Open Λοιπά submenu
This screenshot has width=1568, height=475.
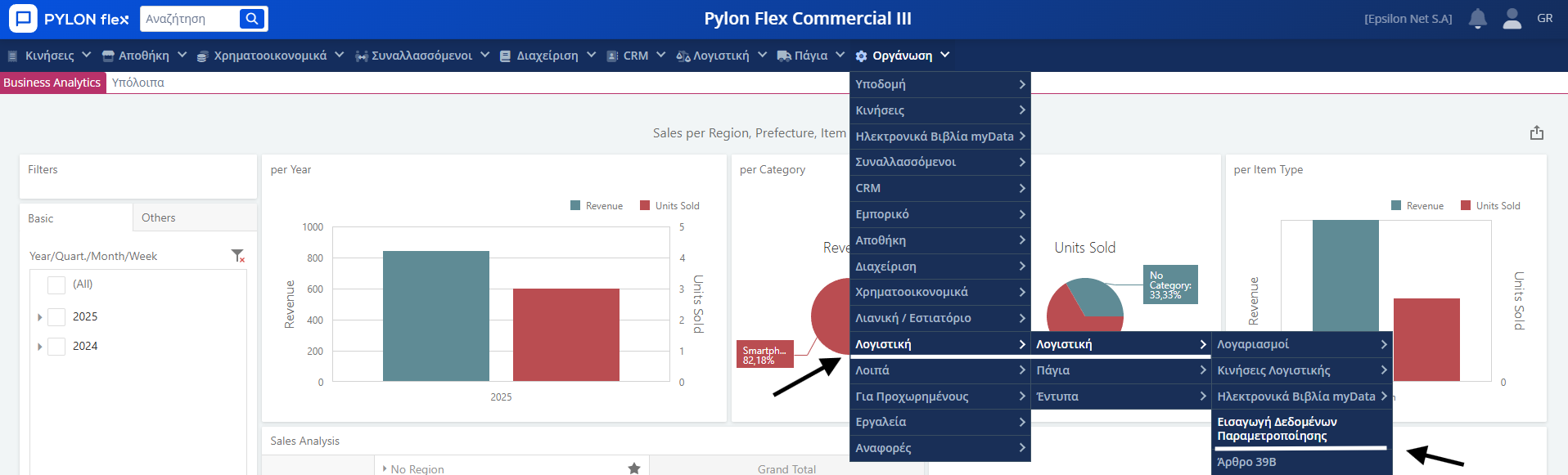point(939,370)
